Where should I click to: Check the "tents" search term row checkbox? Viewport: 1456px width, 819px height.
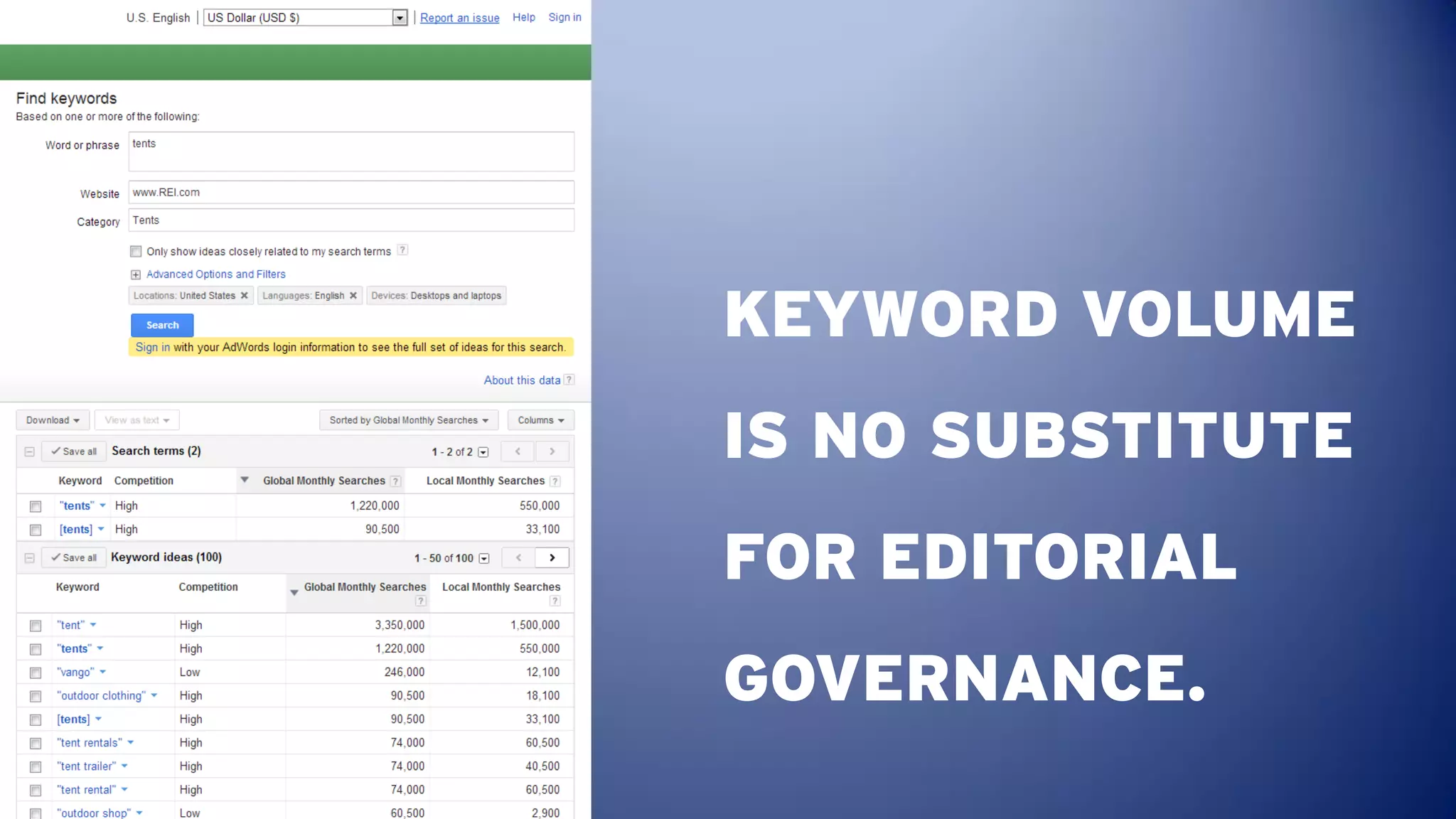point(36,506)
